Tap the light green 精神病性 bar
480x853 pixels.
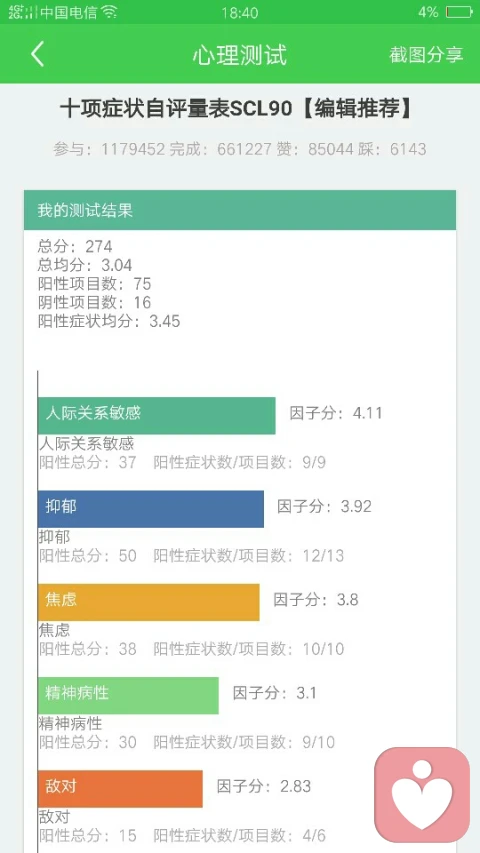(128, 695)
